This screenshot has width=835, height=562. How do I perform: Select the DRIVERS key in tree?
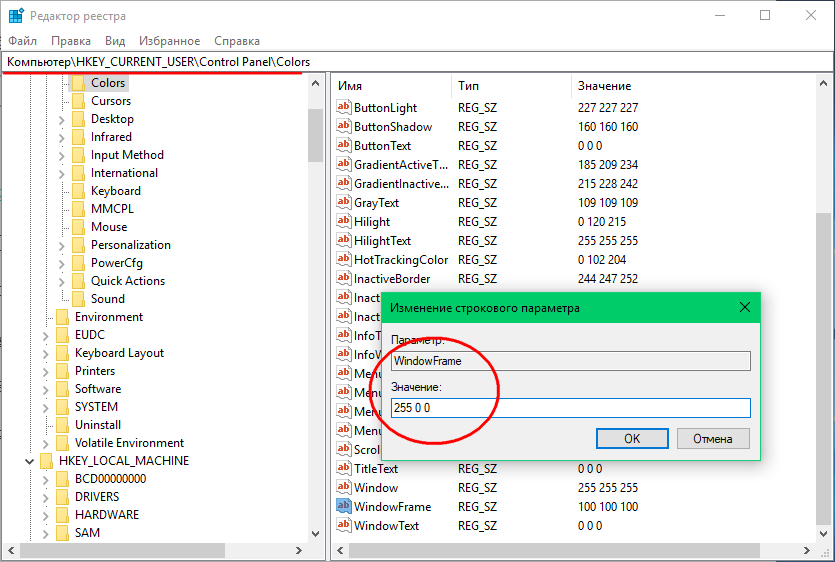[x=97, y=496]
